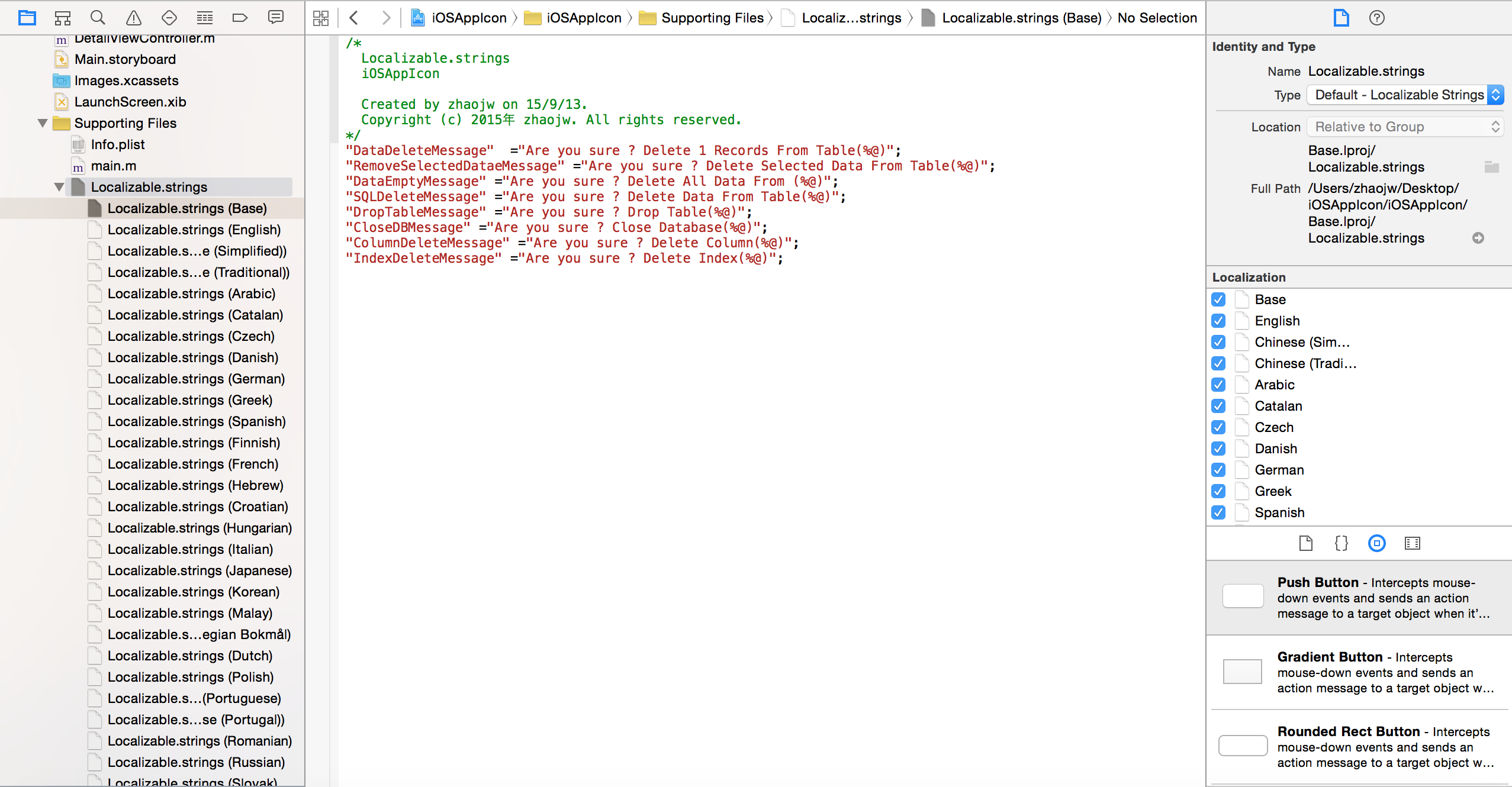This screenshot has width=1512, height=787.
Task: Open the Location Relative to Group dropdown
Action: pos(1404,127)
